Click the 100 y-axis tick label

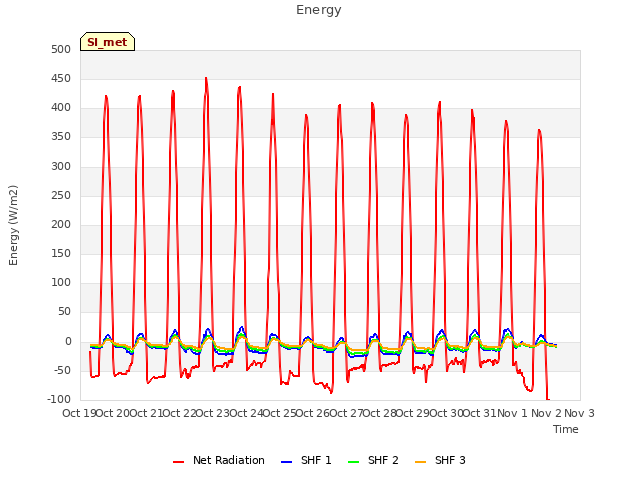click(x=61, y=283)
